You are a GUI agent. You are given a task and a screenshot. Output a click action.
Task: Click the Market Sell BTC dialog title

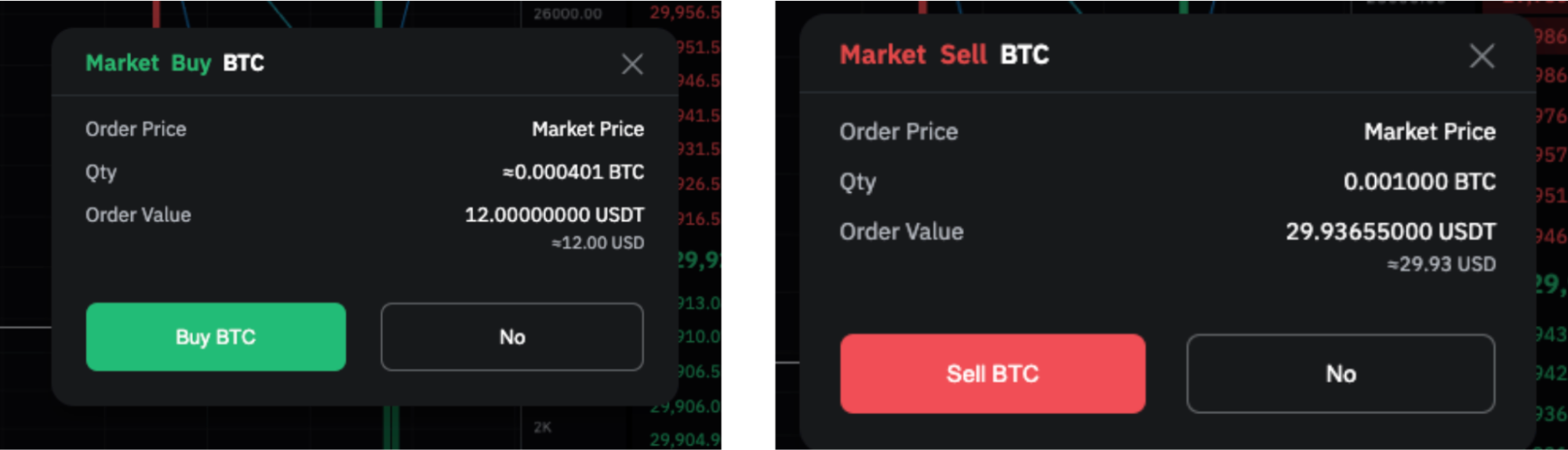(x=944, y=55)
